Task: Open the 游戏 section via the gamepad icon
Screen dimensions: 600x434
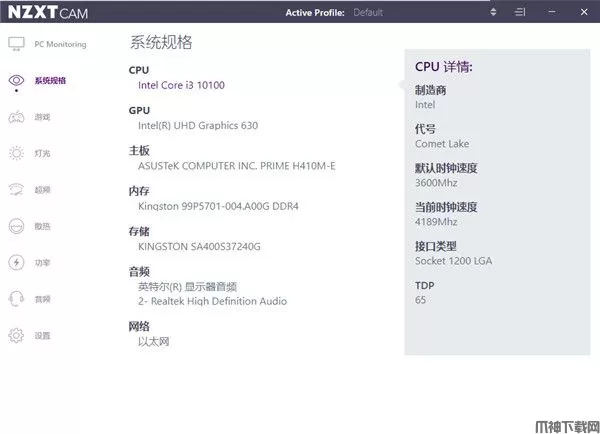Action: point(16,117)
